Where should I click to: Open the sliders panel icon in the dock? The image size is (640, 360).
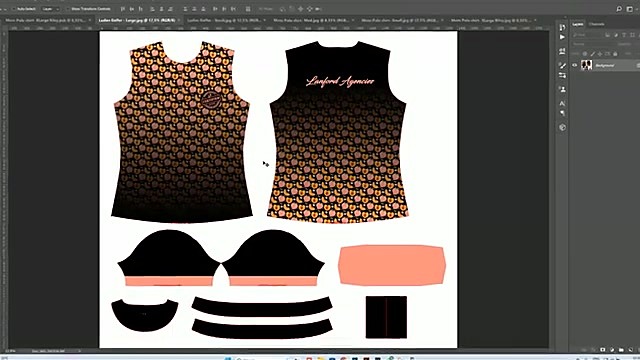point(562,75)
